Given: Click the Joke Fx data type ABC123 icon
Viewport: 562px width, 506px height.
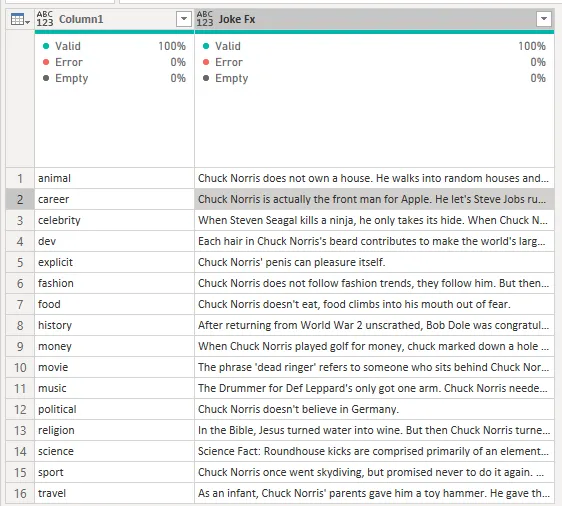Looking at the screenshot, I should (205, 19).
